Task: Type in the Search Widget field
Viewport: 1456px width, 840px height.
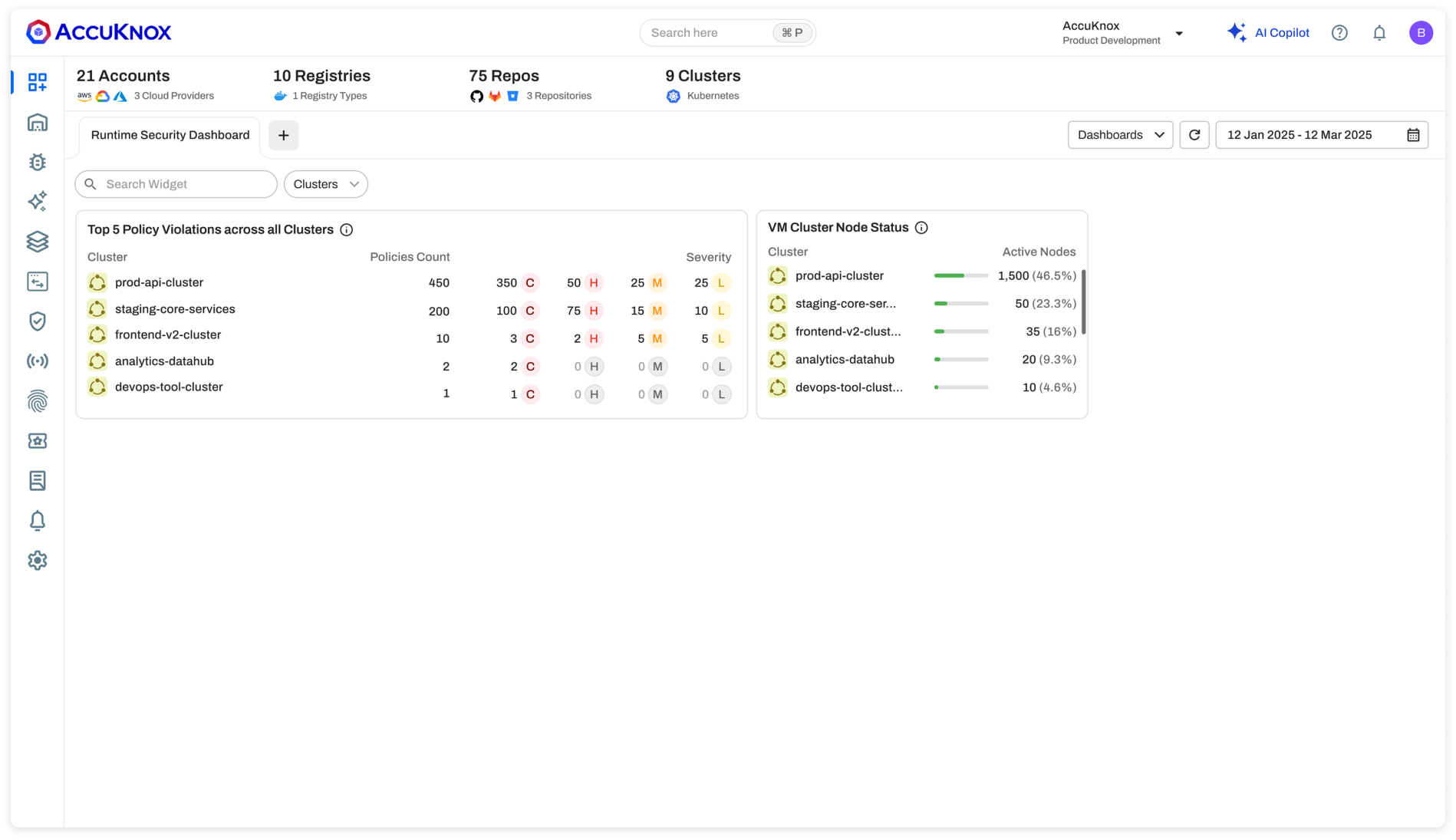Action: [x=176, y=184]
